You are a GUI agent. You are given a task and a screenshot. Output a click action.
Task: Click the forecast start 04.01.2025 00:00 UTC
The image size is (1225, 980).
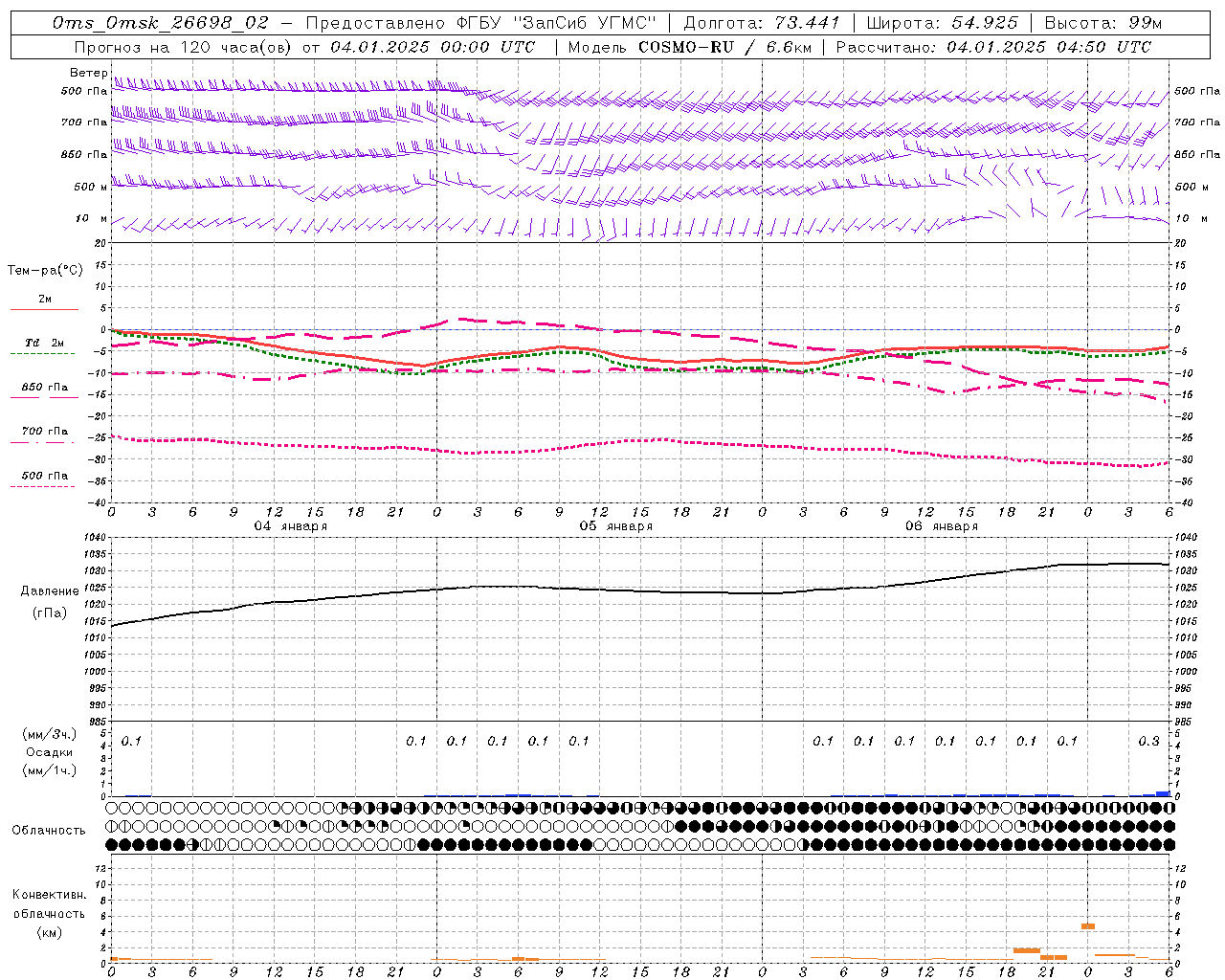pyautogui.click(x=433, y=47)
